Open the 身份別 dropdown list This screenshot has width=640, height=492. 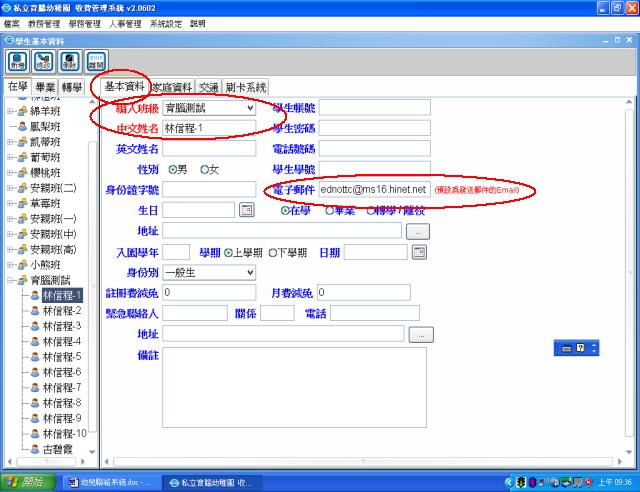point(249,271)
